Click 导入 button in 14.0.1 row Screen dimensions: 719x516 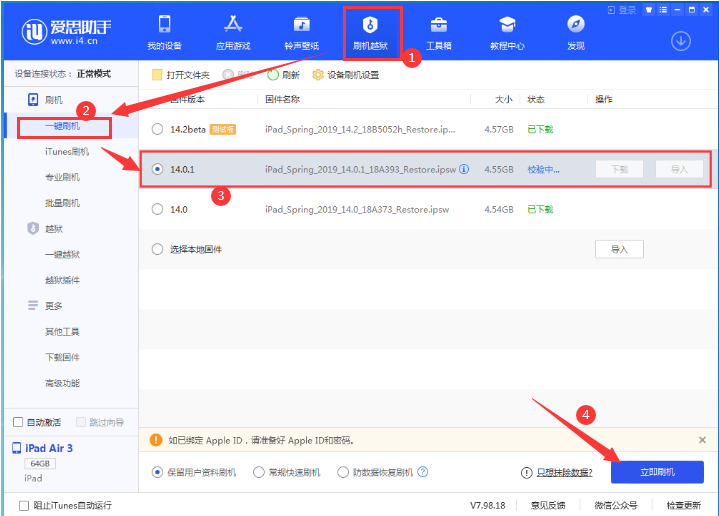coord(679,169)
